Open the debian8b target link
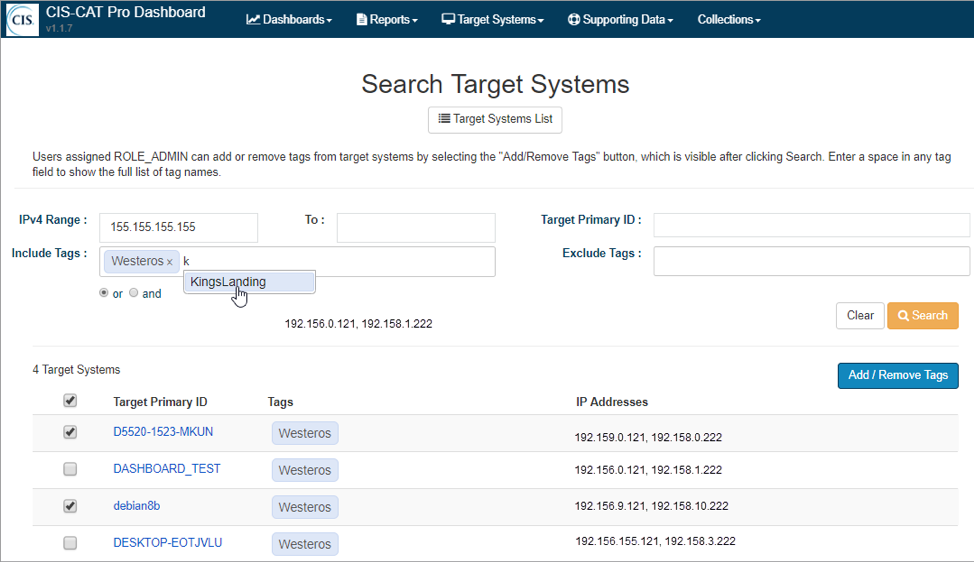The width and height of the screenshot is (974, 562). (x=137, y=505)
